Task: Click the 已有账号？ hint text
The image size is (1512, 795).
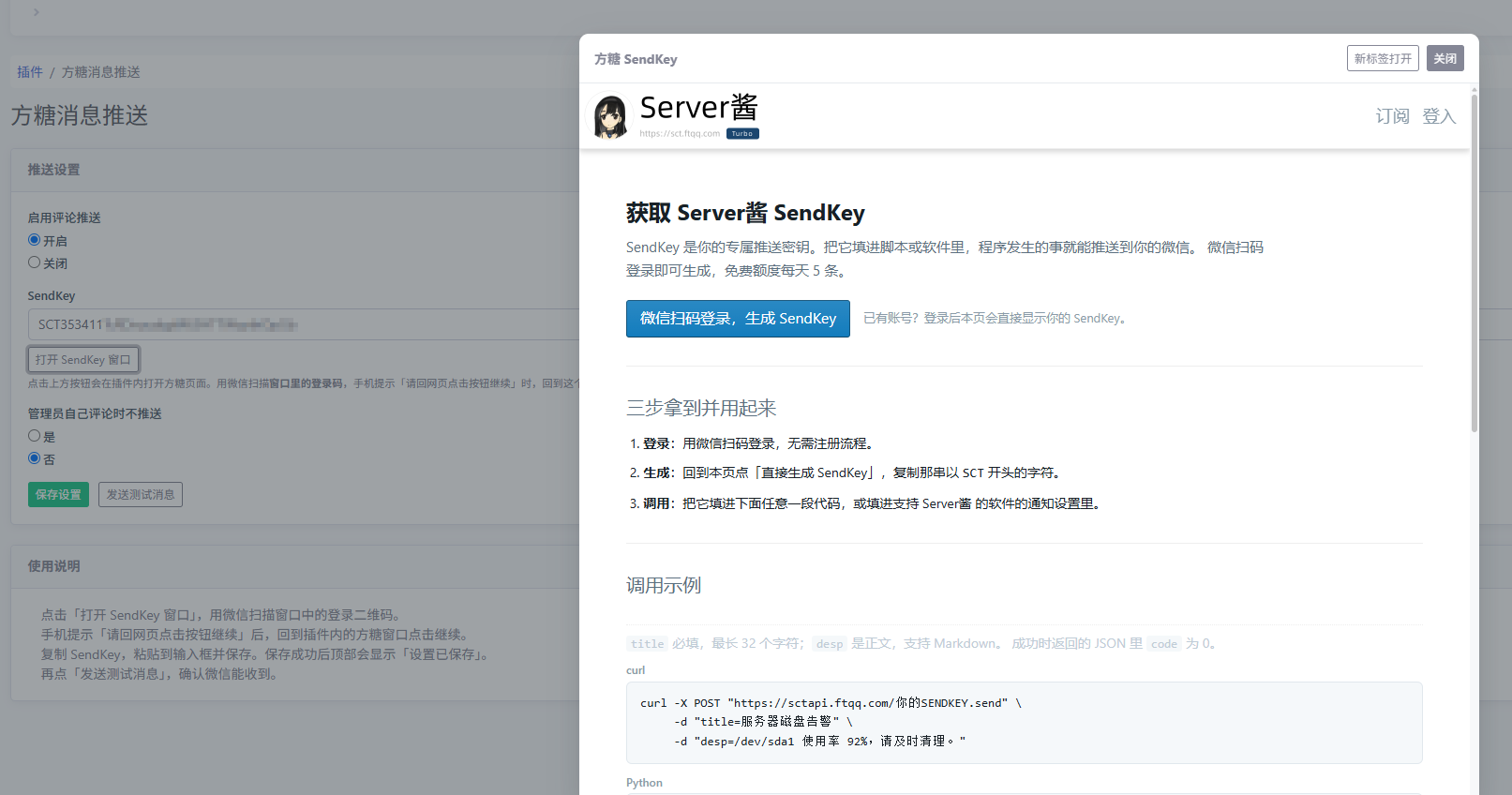Action: (995, 319)
